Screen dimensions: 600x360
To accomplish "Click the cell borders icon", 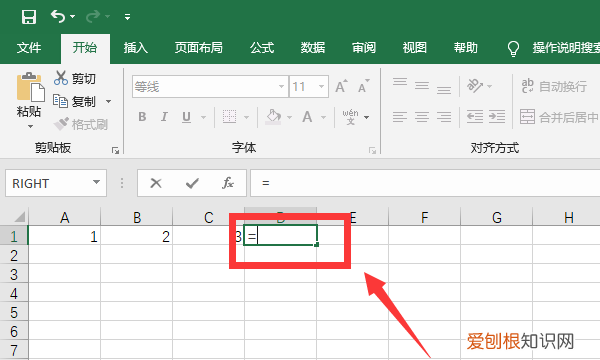I will pos(230,117).
